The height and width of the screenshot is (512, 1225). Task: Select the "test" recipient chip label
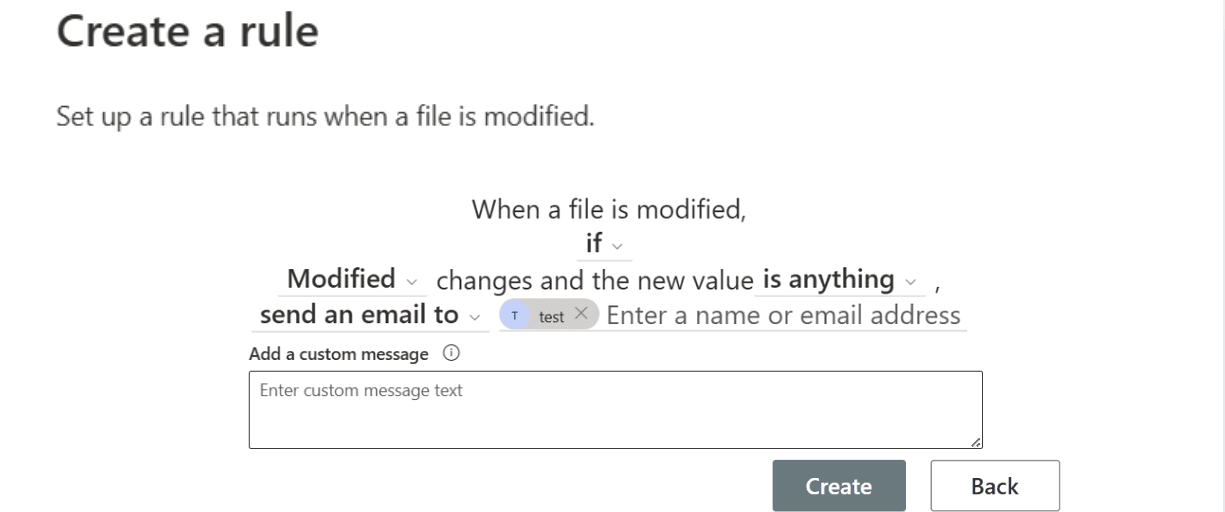551,316
